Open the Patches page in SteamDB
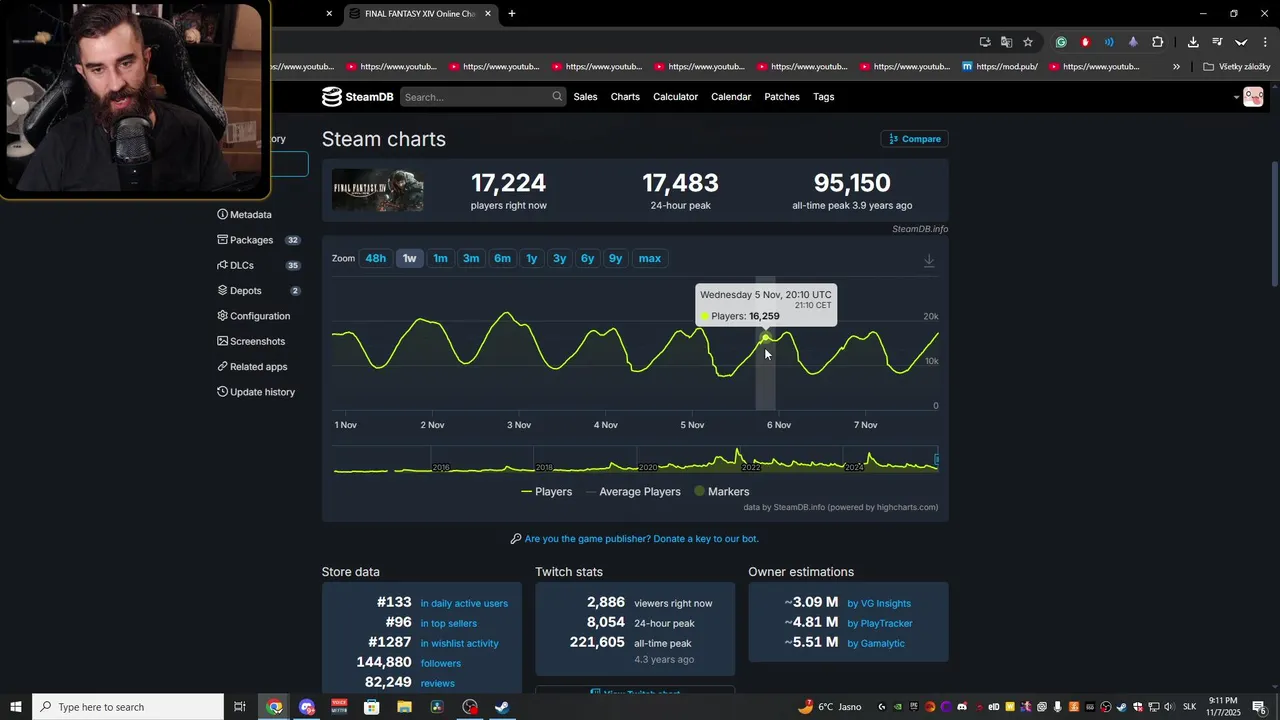Viewport: 1280px width, 720px height. click(782, 97)
